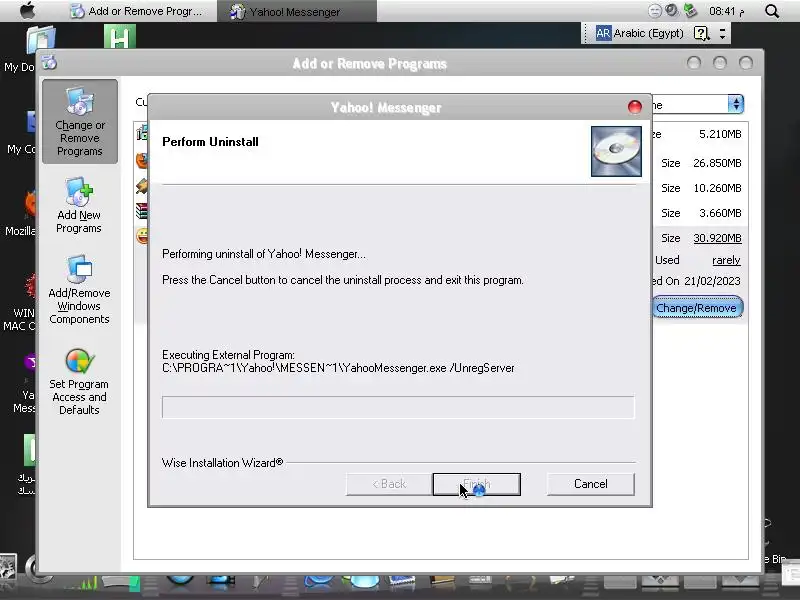The image size is (800, 600).
Task: Open Set Program Access and Defaults
Action: pos(79,382)
